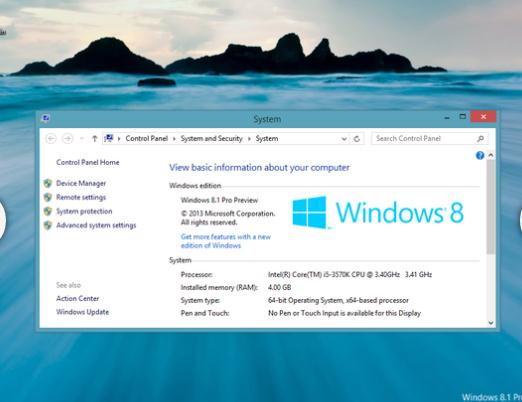The image size is (522, 402).
Task: Open Control Panel Home link
Action: [x=88, y=162]
